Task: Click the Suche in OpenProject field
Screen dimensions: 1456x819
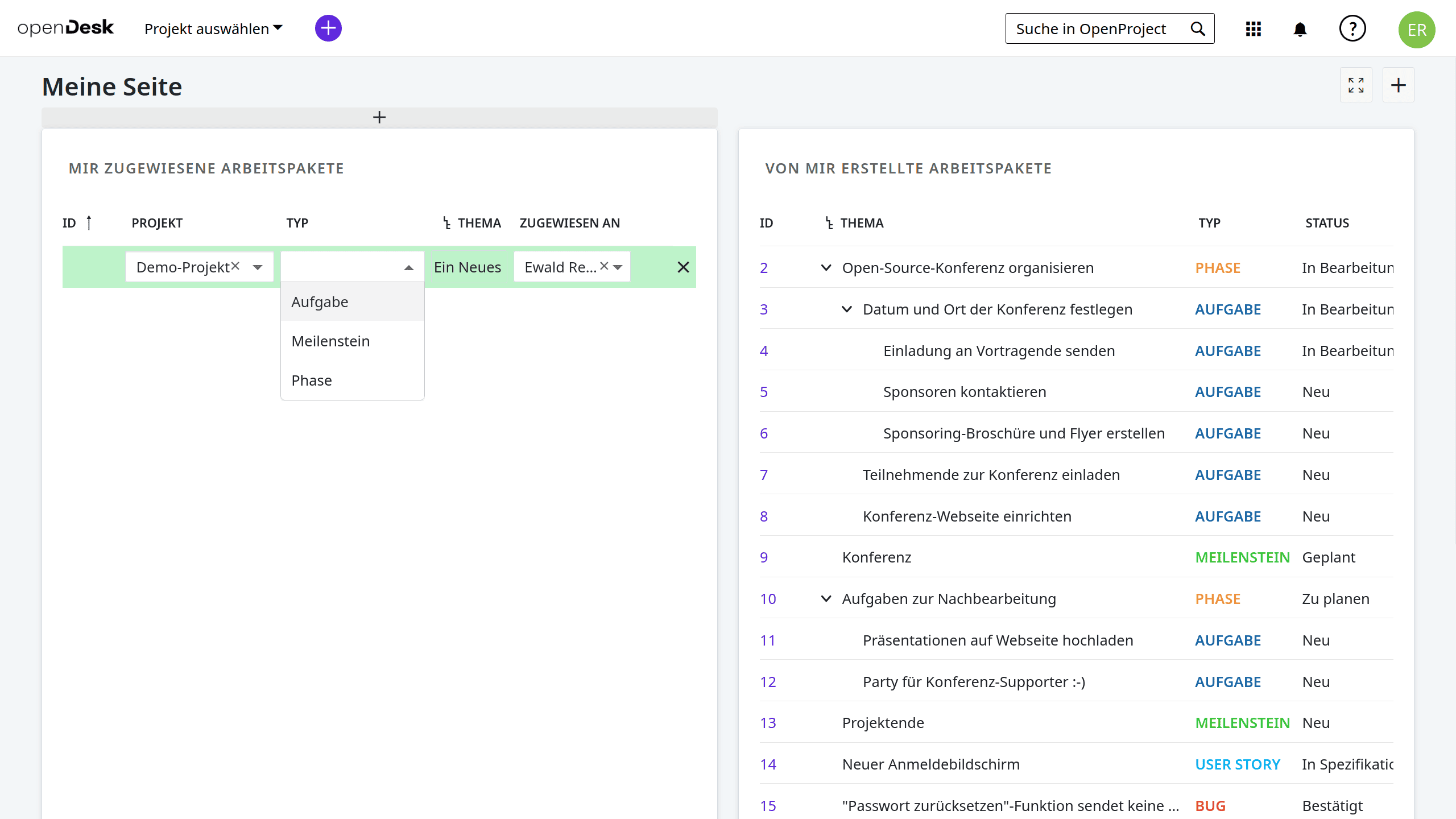Action: [x=1091, y=29]
